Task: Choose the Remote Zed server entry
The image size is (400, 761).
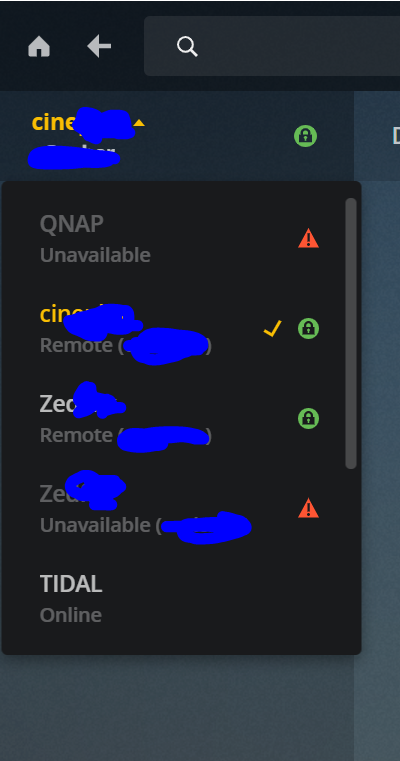Action: [181, 419]
